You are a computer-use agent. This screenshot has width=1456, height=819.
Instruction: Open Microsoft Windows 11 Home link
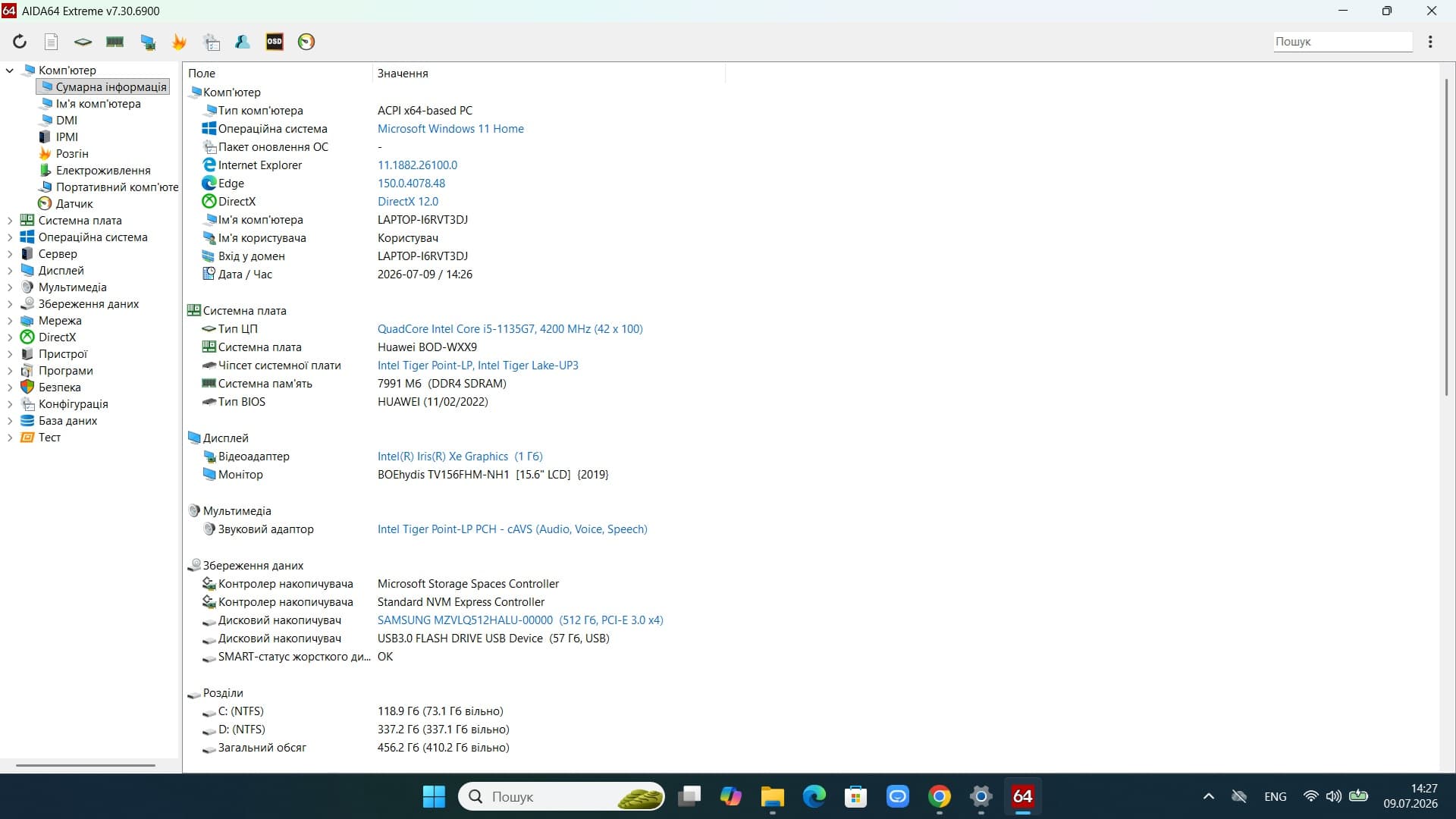pos(450,129)
